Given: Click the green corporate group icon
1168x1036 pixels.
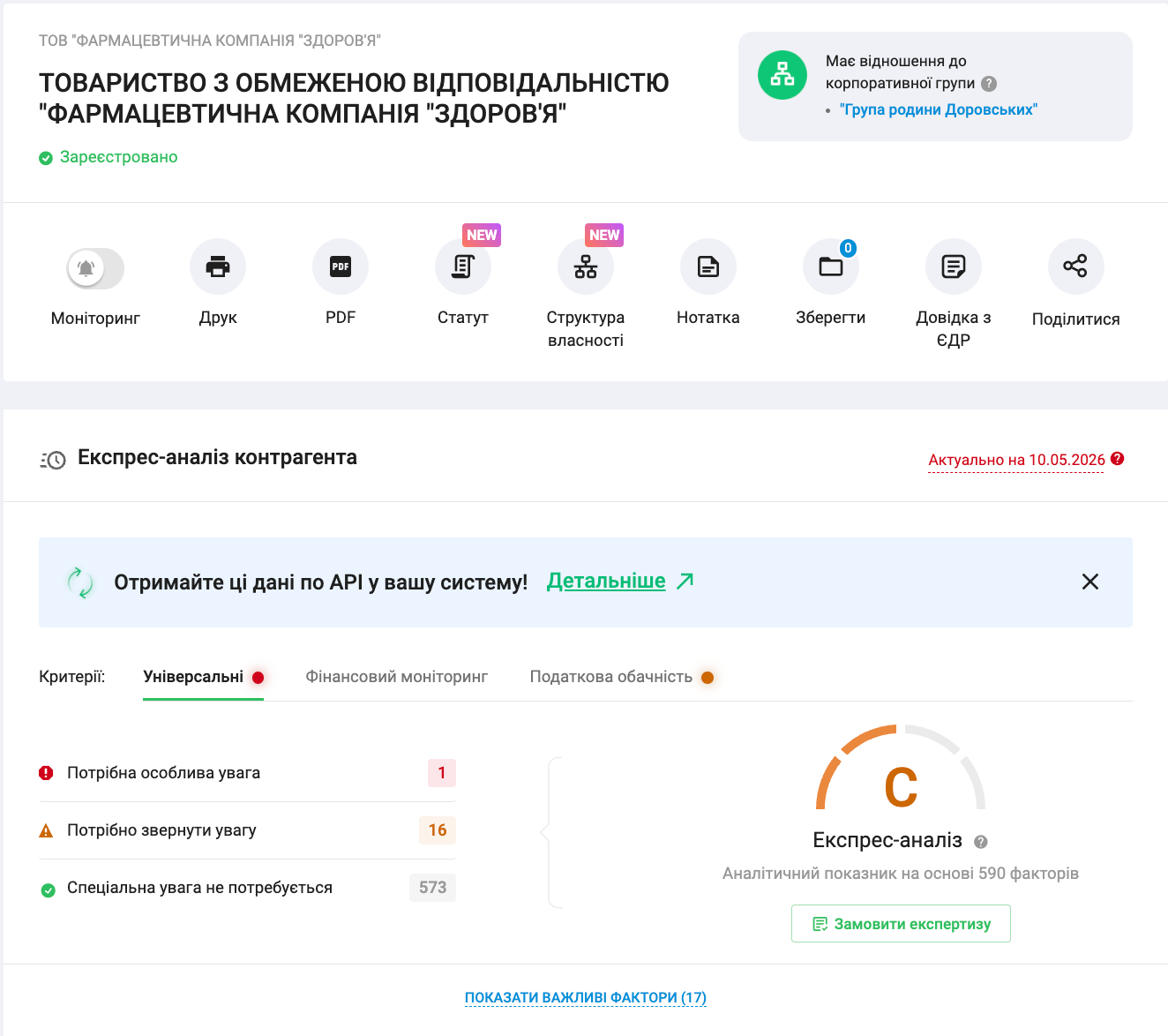Looking at the screenshot, I should click(782, 75).
